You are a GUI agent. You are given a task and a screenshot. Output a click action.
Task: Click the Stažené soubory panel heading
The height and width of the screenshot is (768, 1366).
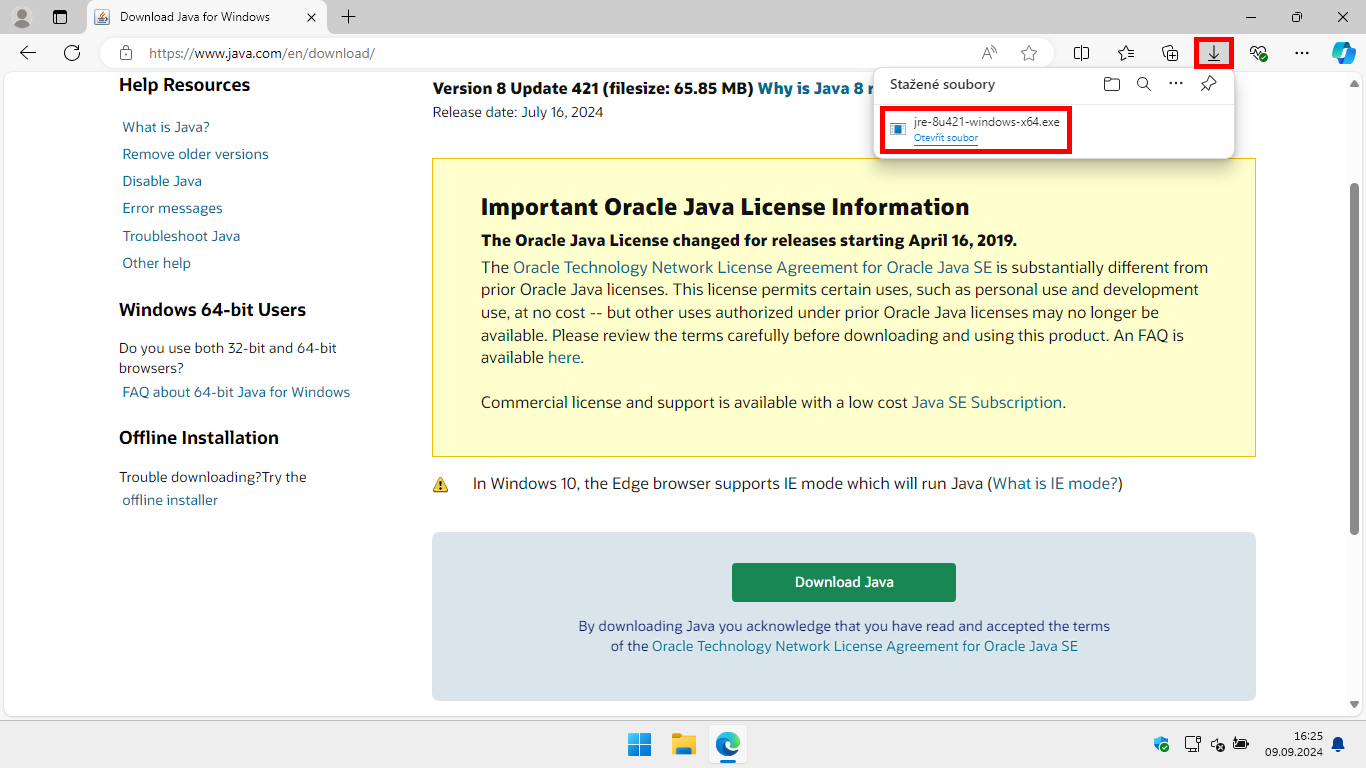(942, 84)
